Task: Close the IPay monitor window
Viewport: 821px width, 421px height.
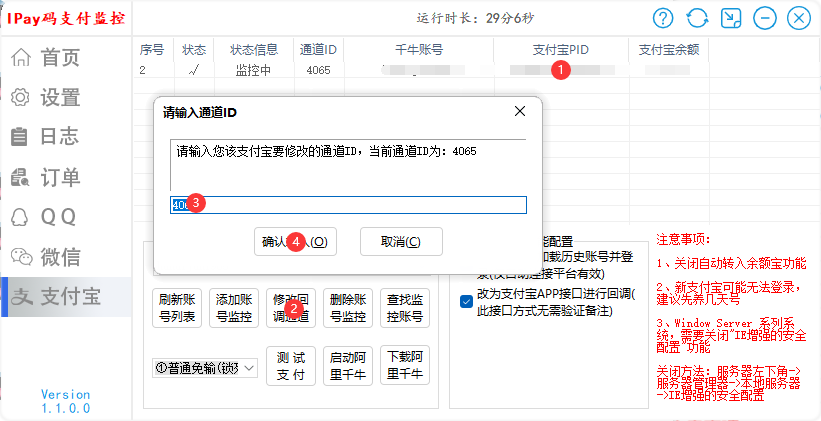Action: [799, 19]
